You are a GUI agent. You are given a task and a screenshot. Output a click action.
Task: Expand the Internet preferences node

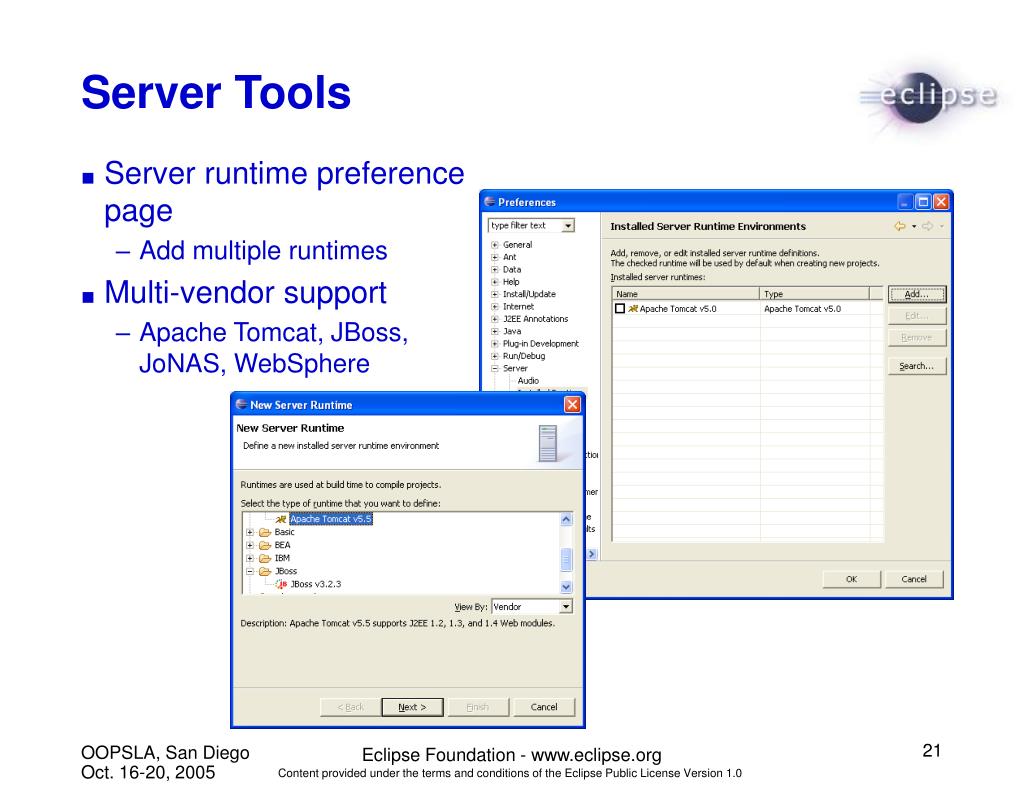point(495,307)
